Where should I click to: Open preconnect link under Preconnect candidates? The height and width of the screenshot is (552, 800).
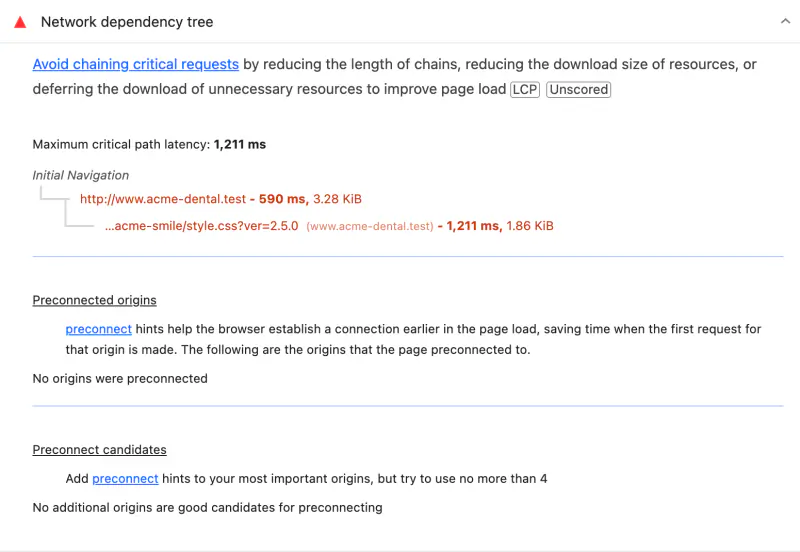pyautogui.click(x=125, y=479)
